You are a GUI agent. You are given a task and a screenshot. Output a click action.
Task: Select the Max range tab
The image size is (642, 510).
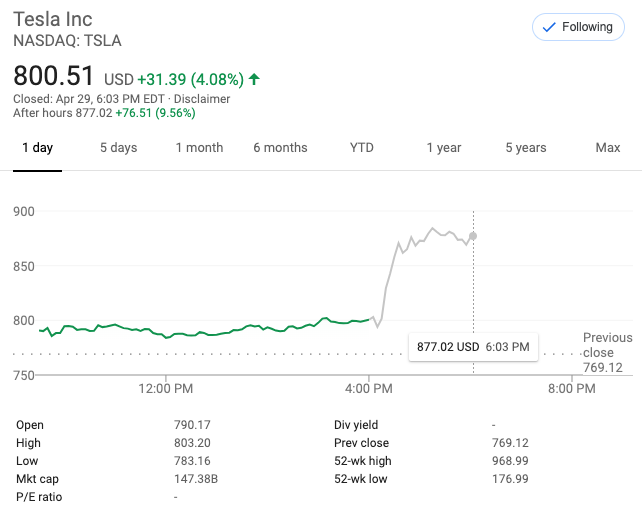607,148
